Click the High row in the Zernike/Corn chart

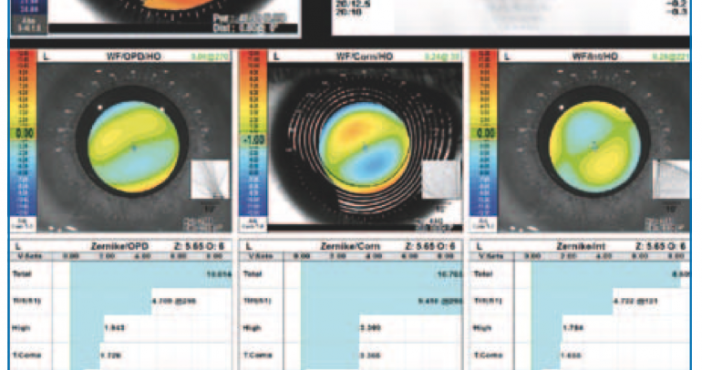point(351,328)
